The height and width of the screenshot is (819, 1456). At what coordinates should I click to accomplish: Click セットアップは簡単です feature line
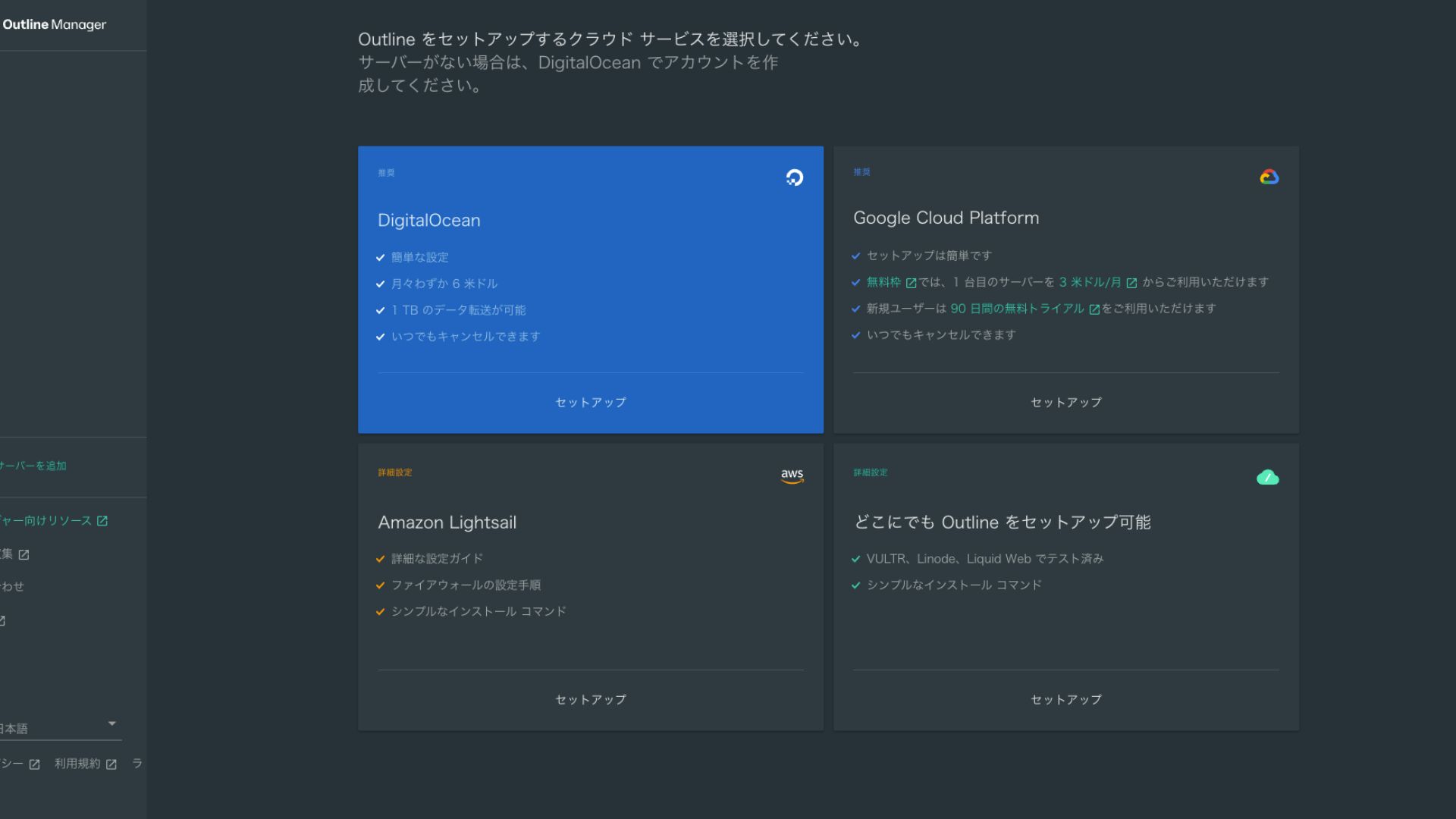929,256
